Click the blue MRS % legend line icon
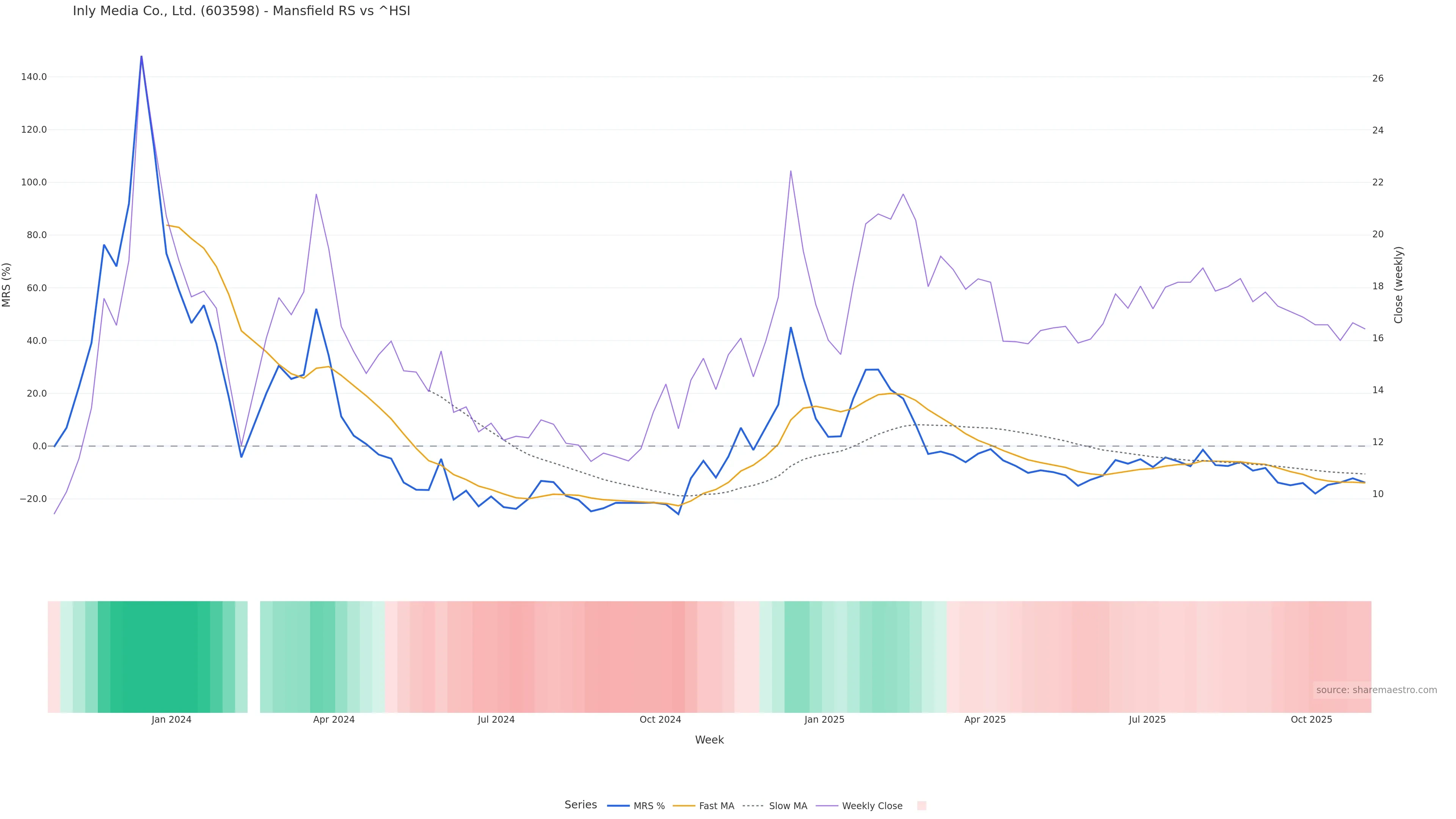The height and width of the screenshot is (819, 1456). pyautogui.click(x=618, y=806)
